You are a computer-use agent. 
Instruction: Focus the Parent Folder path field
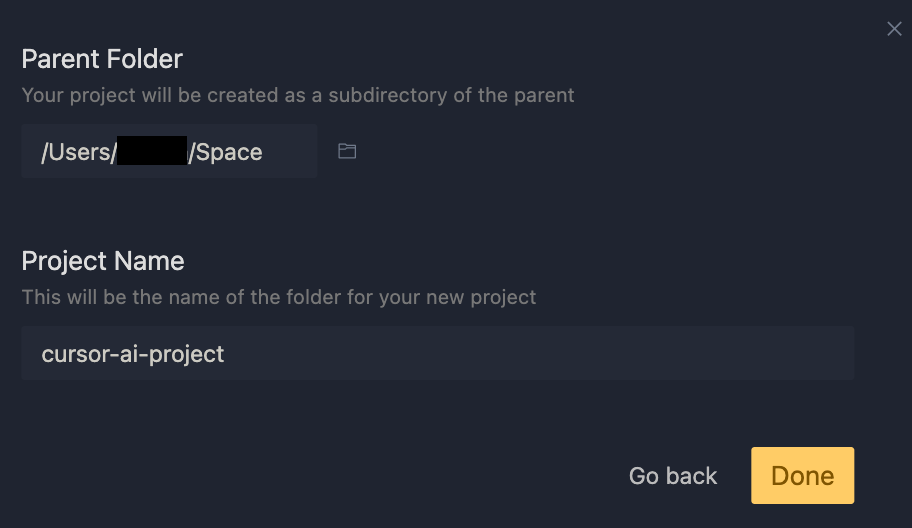[x=169, y=151]
